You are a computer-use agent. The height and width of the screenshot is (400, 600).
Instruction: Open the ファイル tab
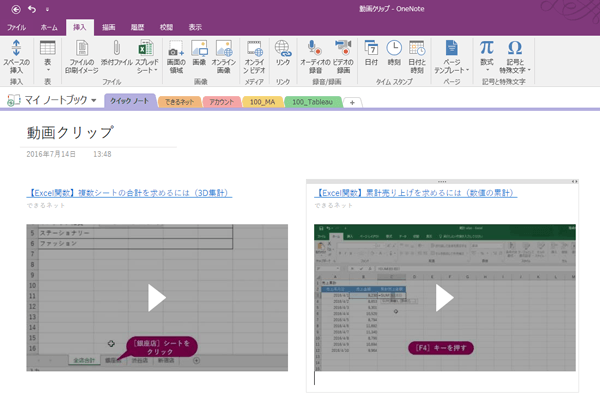16,27
